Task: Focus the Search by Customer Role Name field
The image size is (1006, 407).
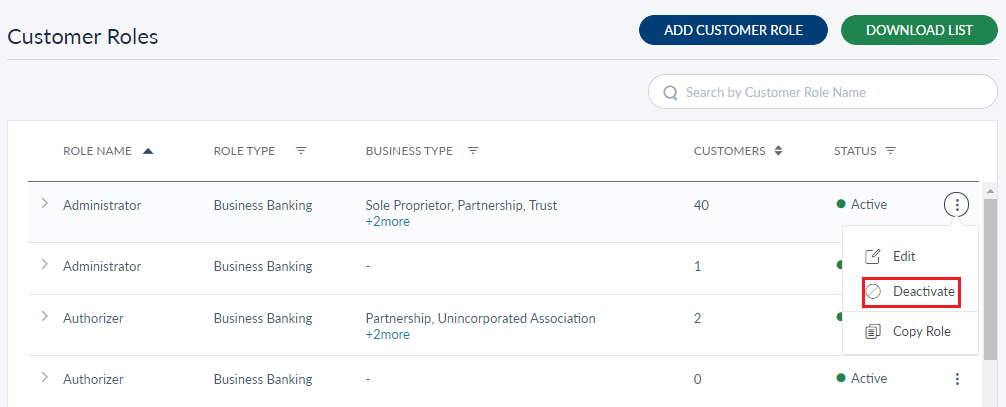Action: (830, 92)
